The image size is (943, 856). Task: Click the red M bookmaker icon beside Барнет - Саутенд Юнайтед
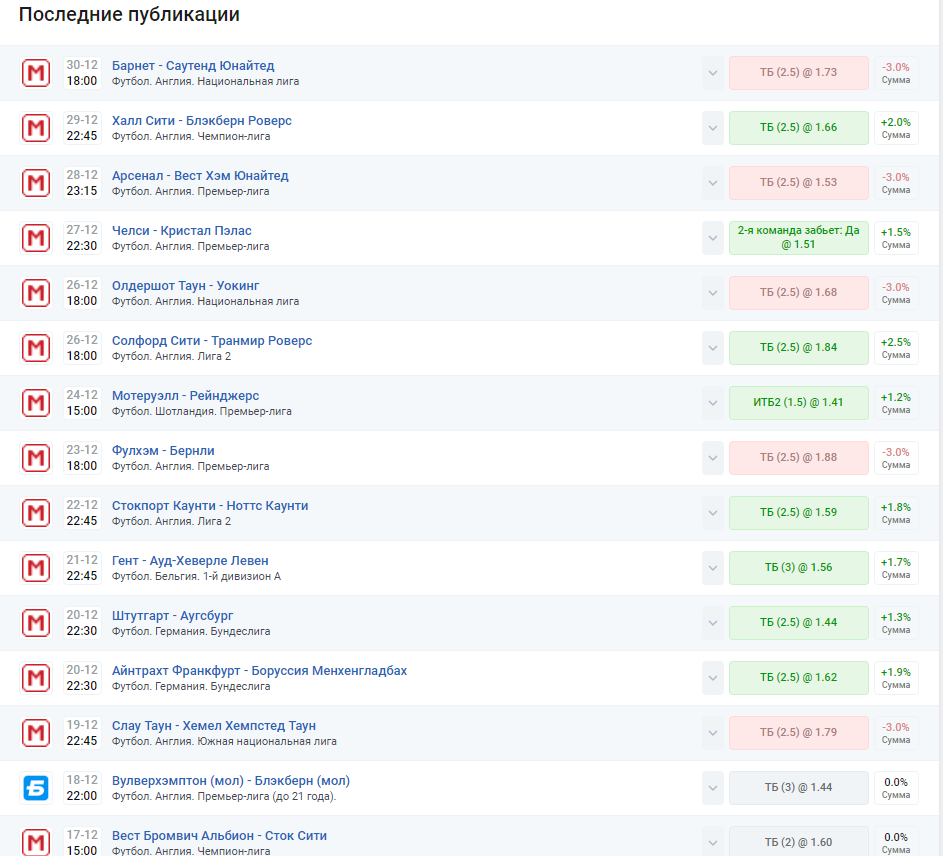(x=36, y=73)
